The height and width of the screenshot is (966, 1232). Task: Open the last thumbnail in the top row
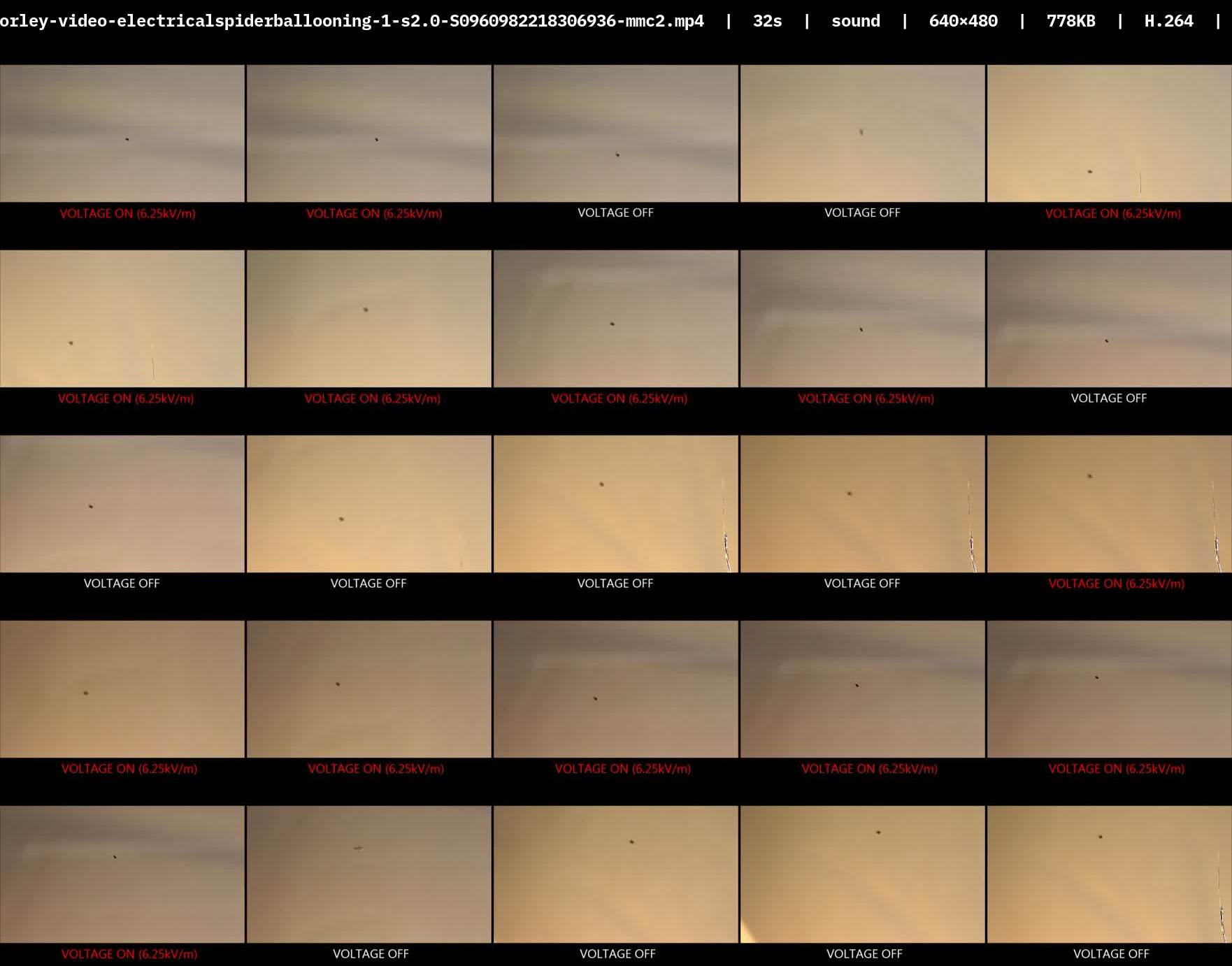tap(1109, 134)
